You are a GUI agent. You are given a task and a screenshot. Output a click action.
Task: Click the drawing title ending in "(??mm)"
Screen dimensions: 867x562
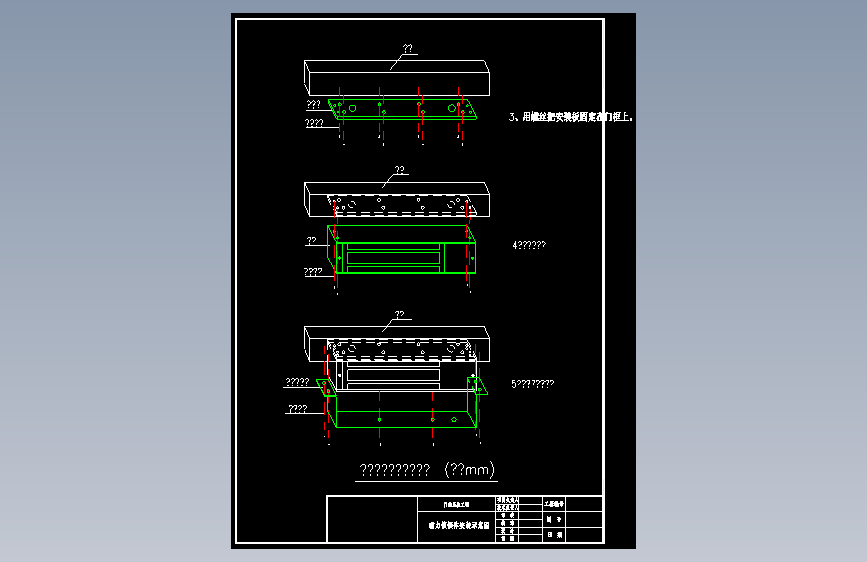(x=427, y=470)
